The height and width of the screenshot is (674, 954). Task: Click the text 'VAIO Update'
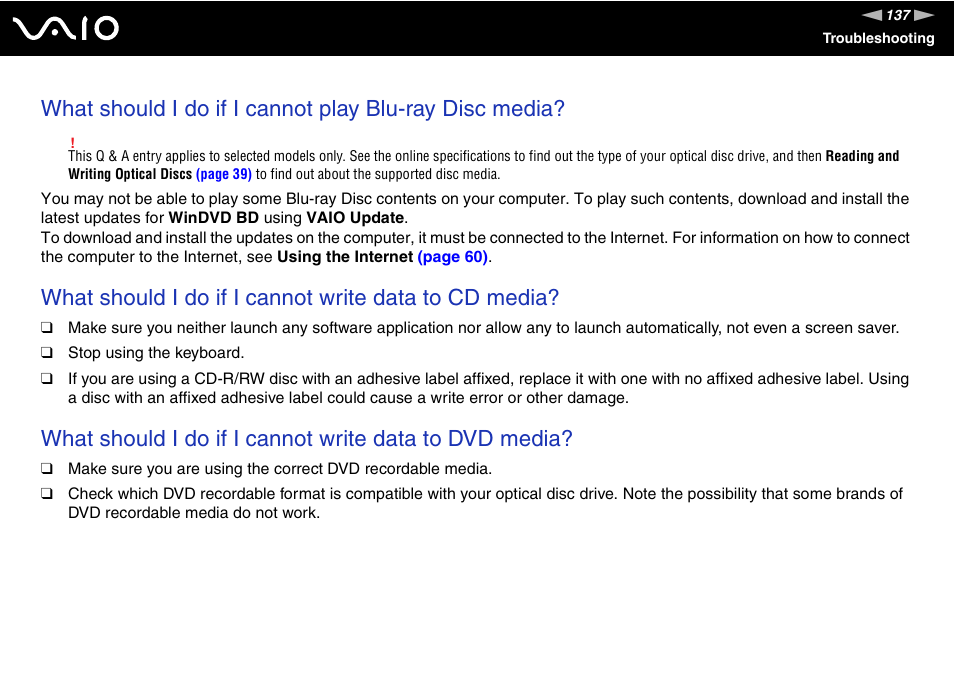[x=355, y=218]
